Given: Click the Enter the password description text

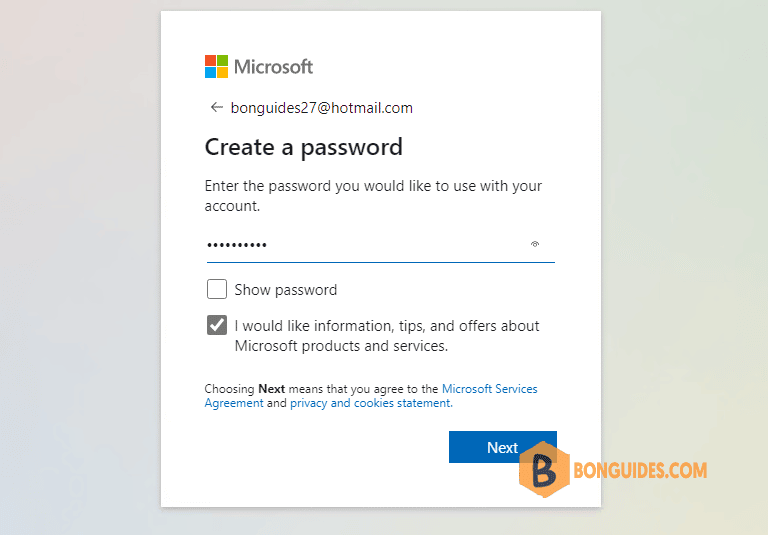Looking at the screenshot, I should coord(373,196).
